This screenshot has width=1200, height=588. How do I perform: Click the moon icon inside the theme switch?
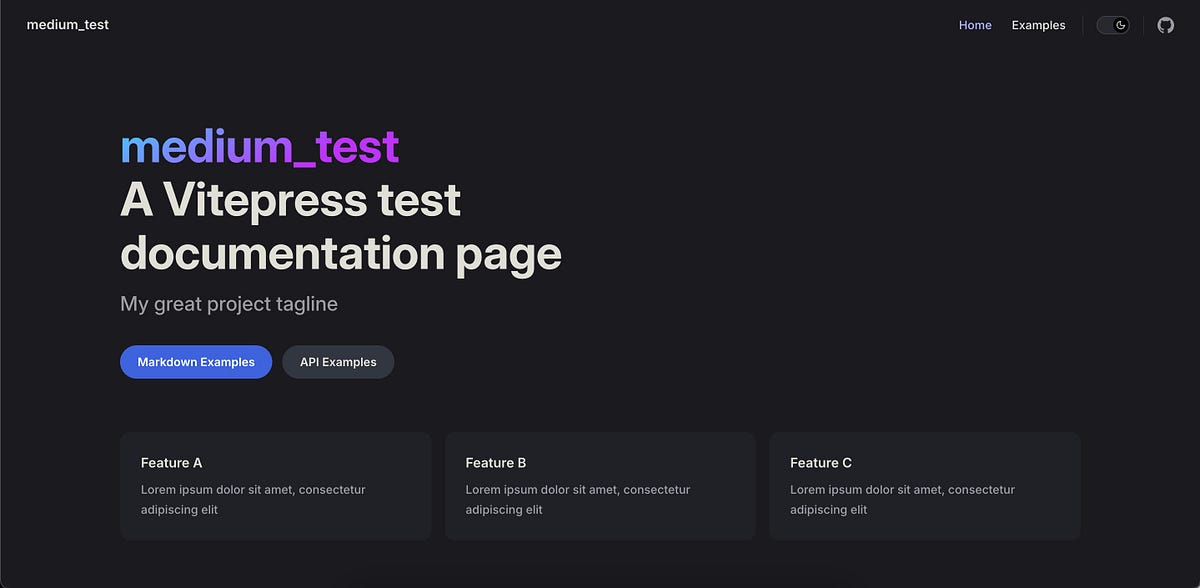point(1120,24)
